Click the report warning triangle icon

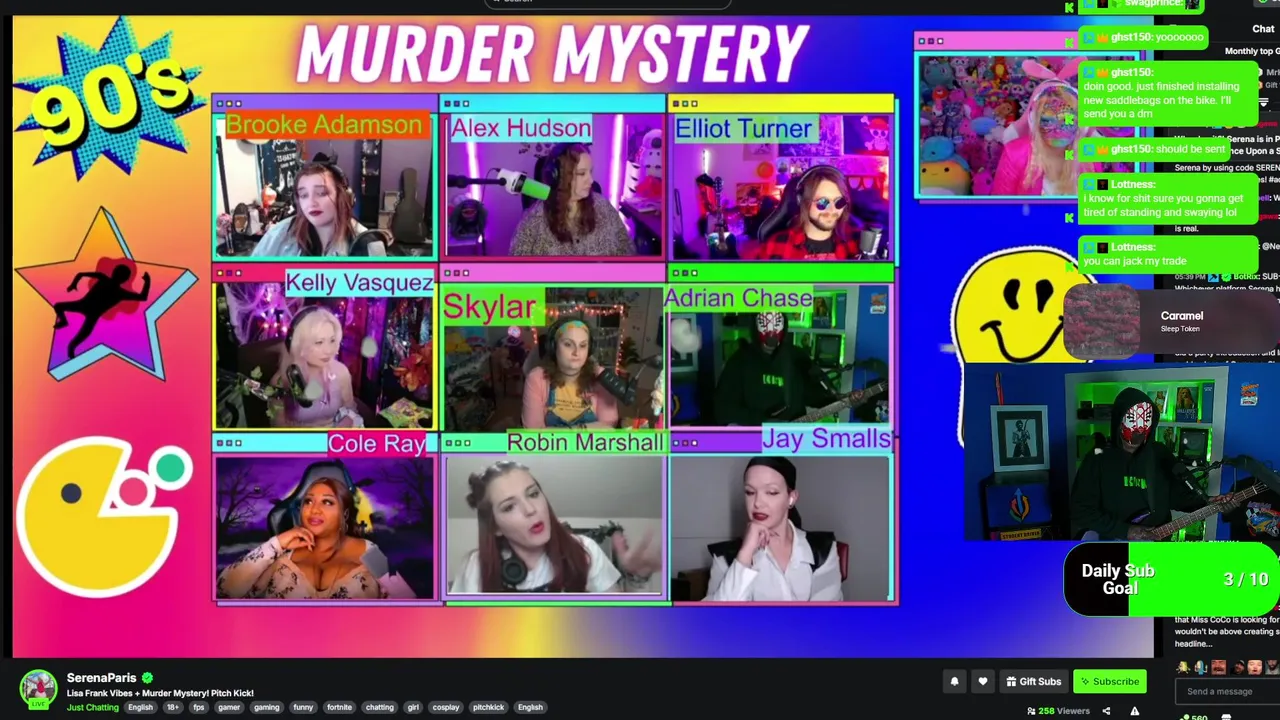(x=1134, y=711)
